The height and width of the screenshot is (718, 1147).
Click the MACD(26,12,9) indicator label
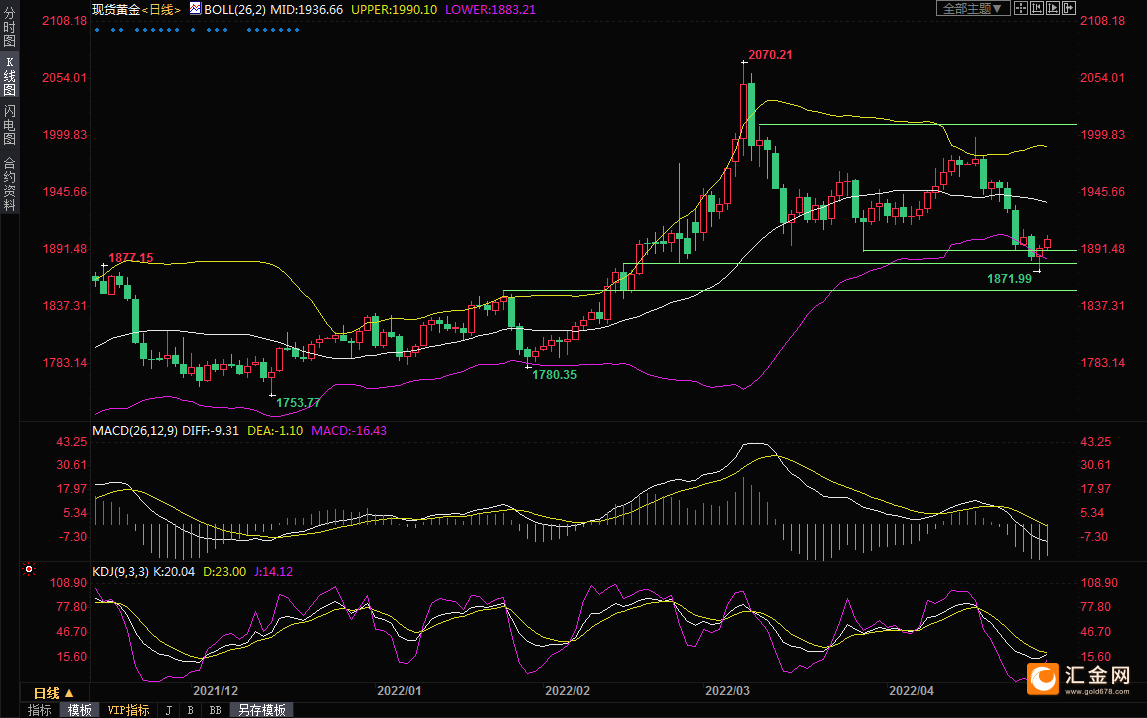point(135,431)
